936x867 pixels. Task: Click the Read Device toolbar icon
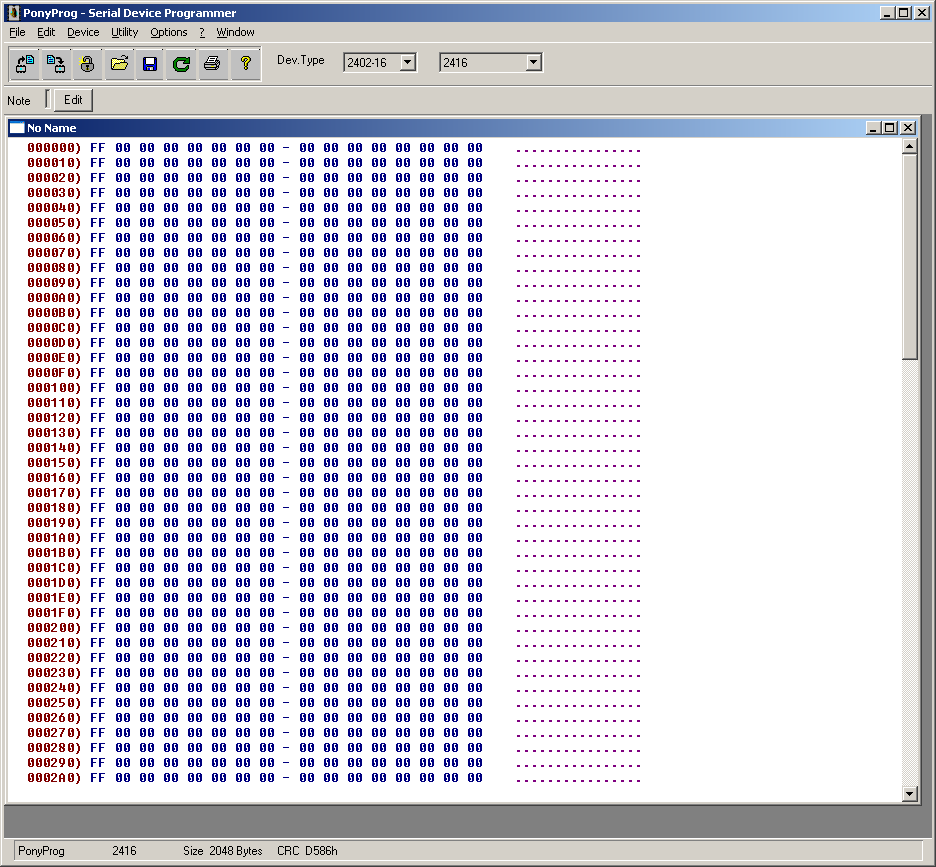[26, 64]
